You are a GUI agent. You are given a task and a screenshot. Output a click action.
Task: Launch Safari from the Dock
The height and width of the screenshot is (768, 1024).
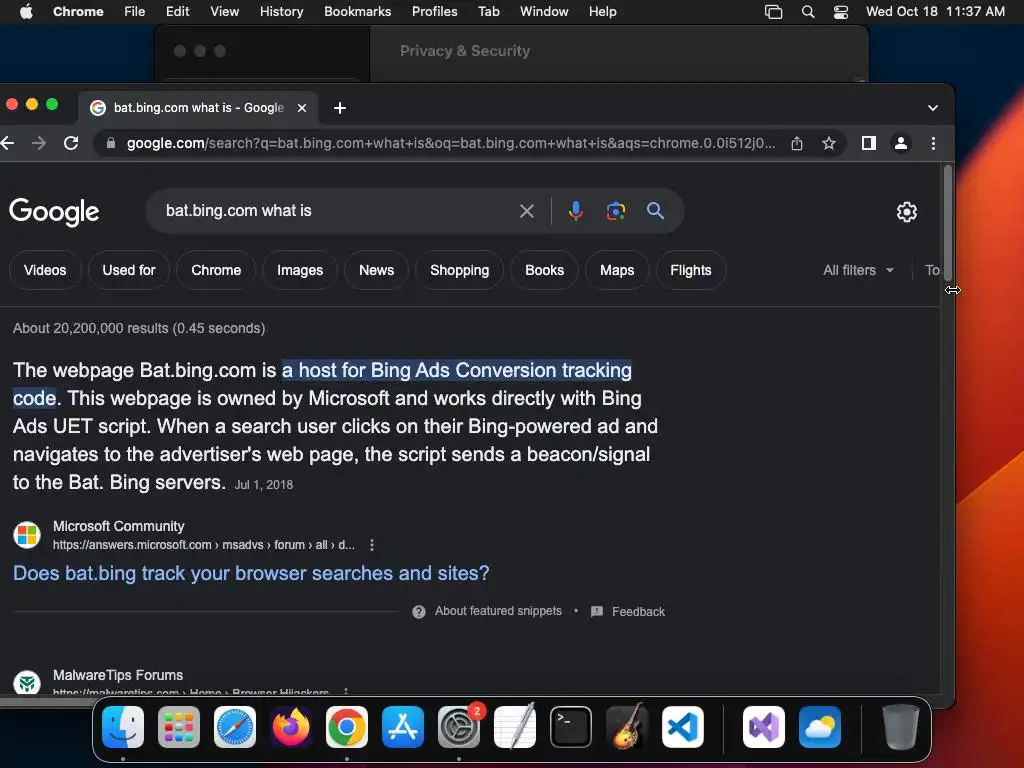[x=235, y=727]
